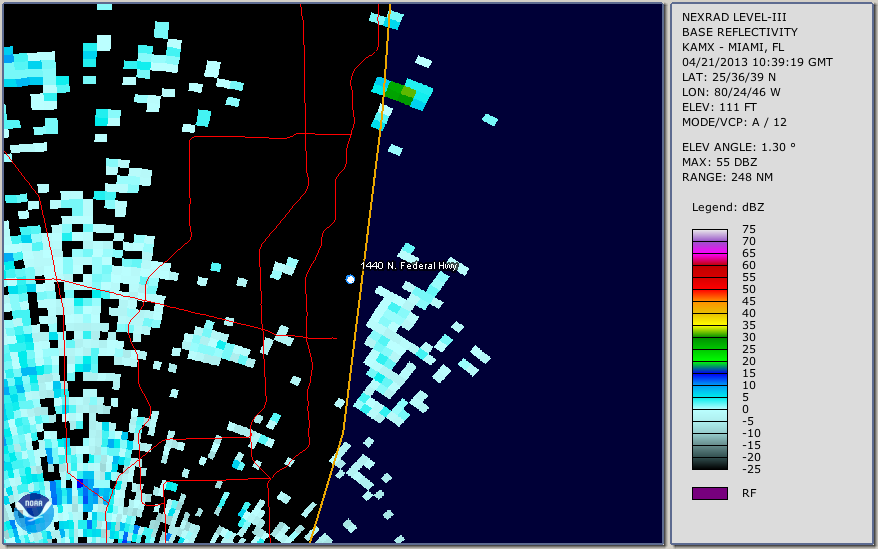Image resolution: width=878 pixels, height=549 pixels.
Task: Click the RF legend label
Action: pos(749,493)
